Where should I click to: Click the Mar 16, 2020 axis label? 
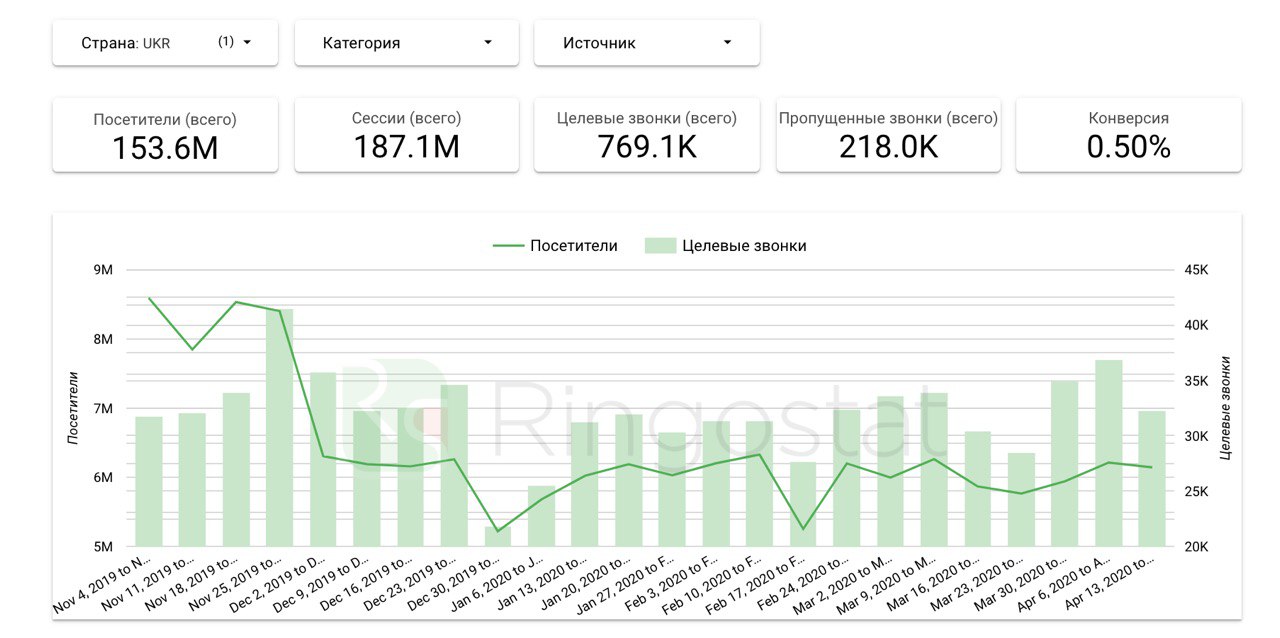pos(932,582)
